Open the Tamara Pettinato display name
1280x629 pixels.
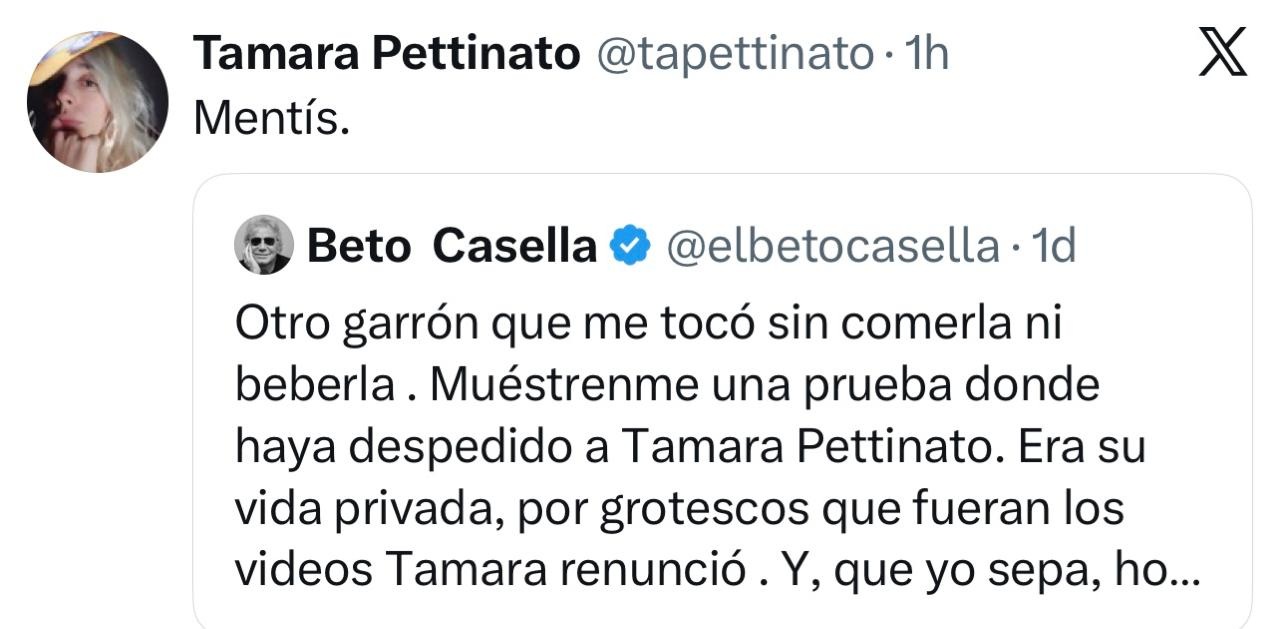point(386,54)
